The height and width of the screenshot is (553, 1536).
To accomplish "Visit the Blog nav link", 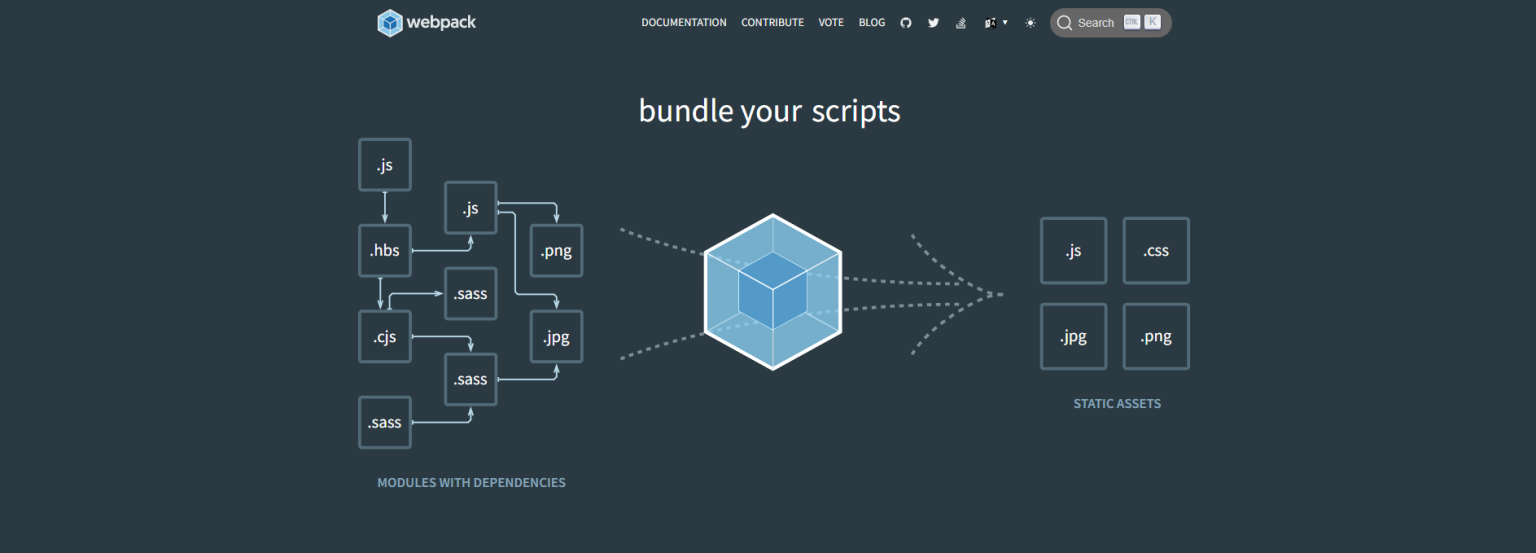I will point(872,23).
